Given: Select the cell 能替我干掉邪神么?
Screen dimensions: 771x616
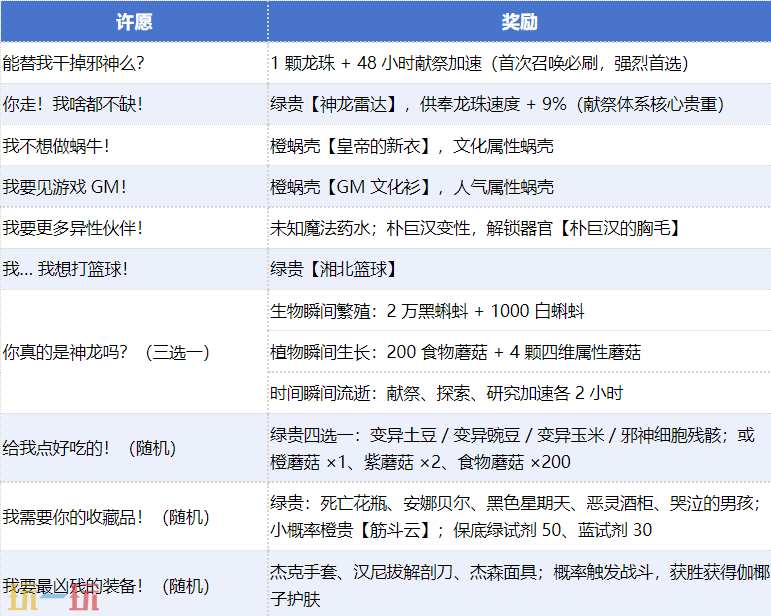Looking at the screenshot, I should [134, 63].
